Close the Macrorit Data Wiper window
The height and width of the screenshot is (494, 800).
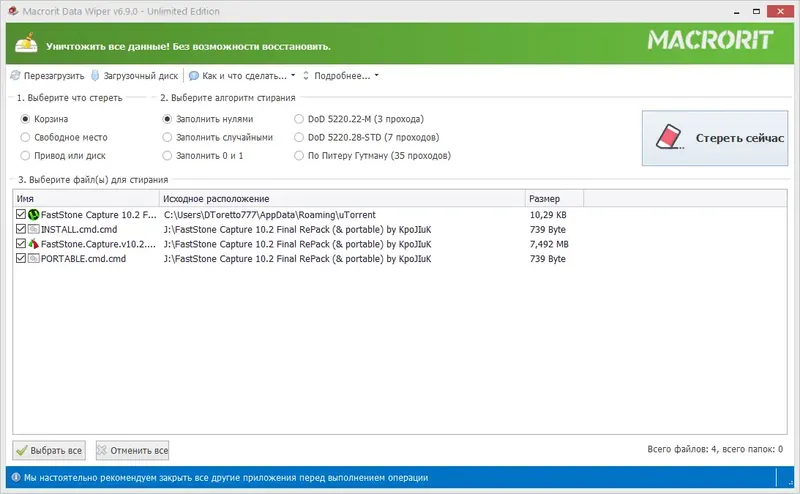click(x=780, y=11)
